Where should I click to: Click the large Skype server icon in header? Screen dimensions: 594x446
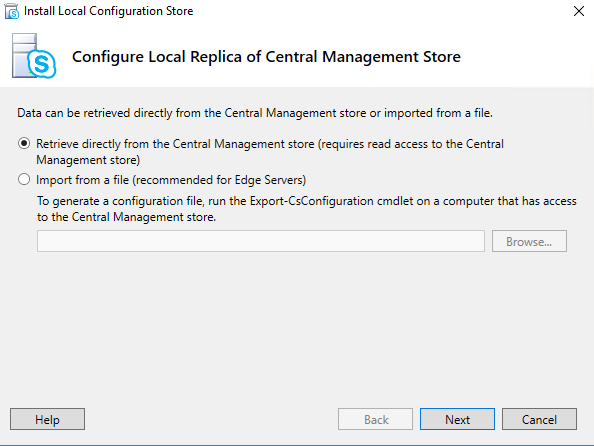(x=34, y=56)
